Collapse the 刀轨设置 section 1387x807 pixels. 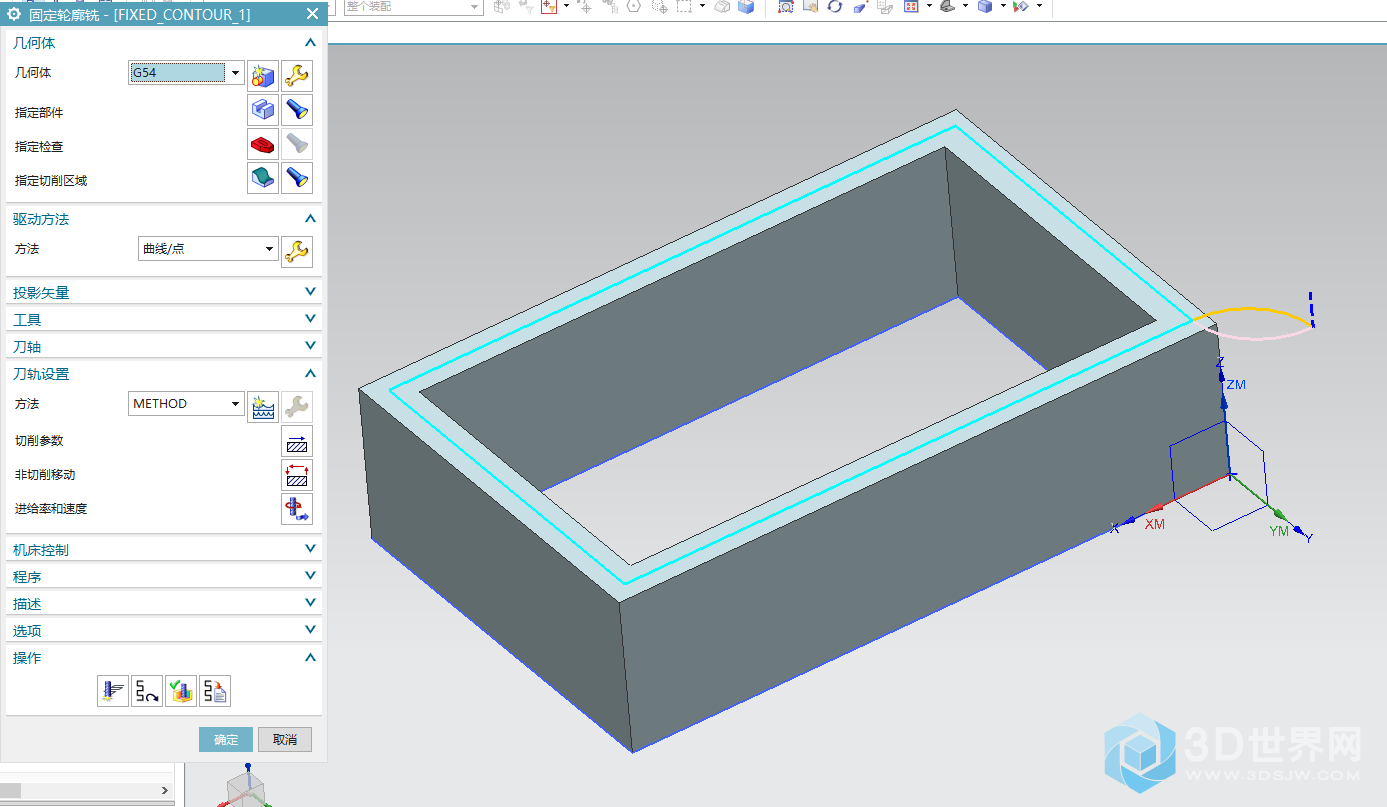click(x=310, y=374)
